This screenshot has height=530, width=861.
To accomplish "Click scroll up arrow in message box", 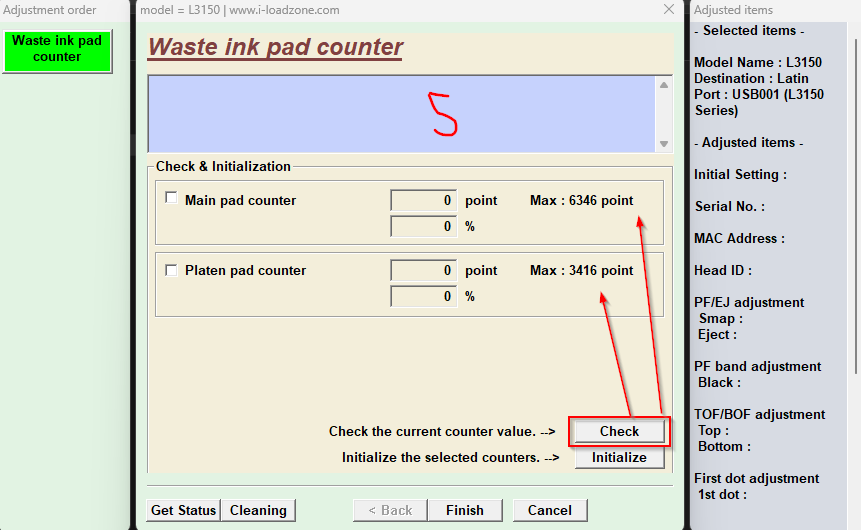I will click(662, 85).
